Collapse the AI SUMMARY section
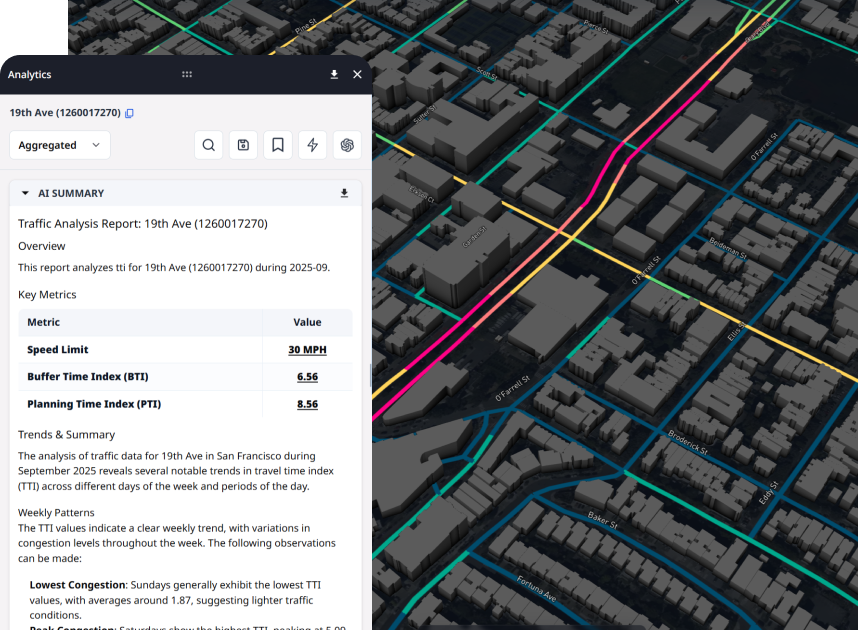 click(x=24, y=193)
